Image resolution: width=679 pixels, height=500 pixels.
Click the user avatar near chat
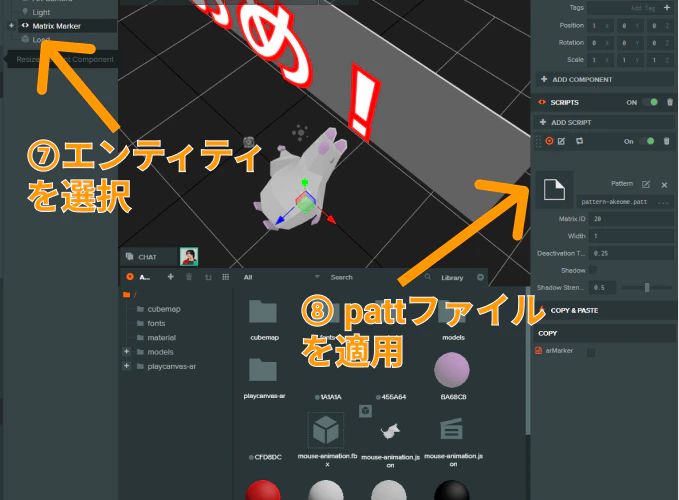point(189,256)
